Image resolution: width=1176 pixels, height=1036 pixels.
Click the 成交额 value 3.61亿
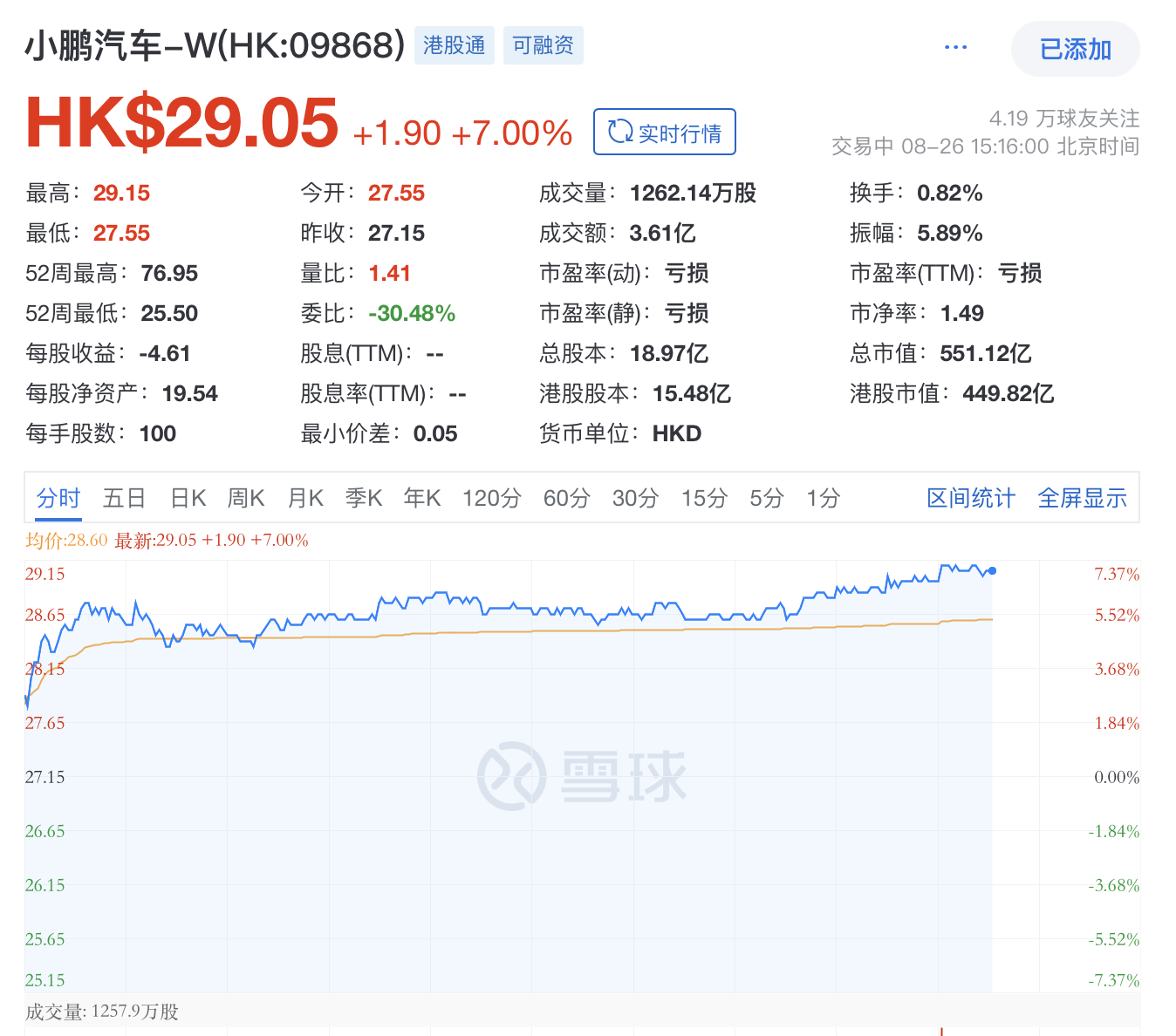[662, 233]
